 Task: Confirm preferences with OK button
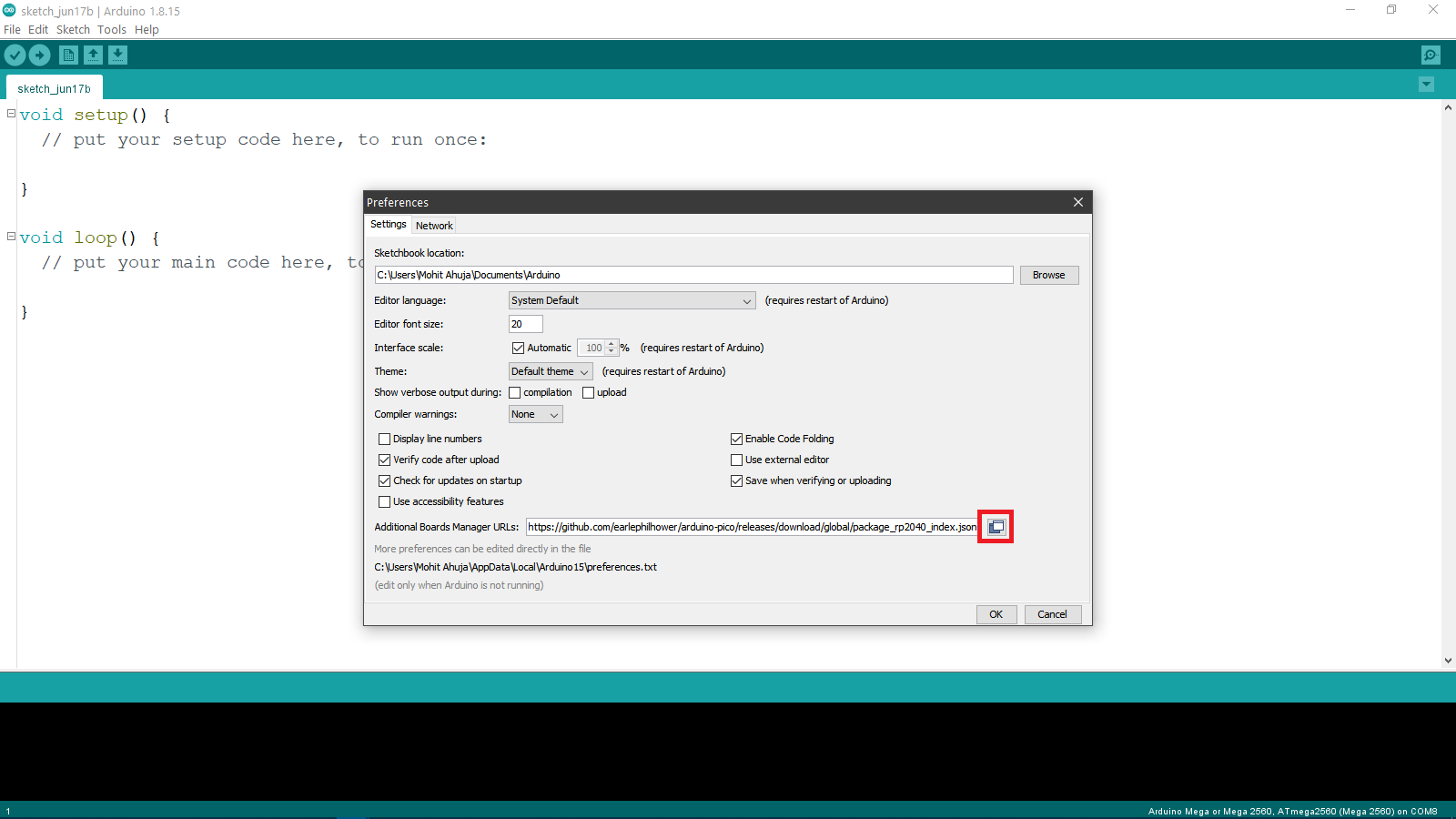[996, 614]
